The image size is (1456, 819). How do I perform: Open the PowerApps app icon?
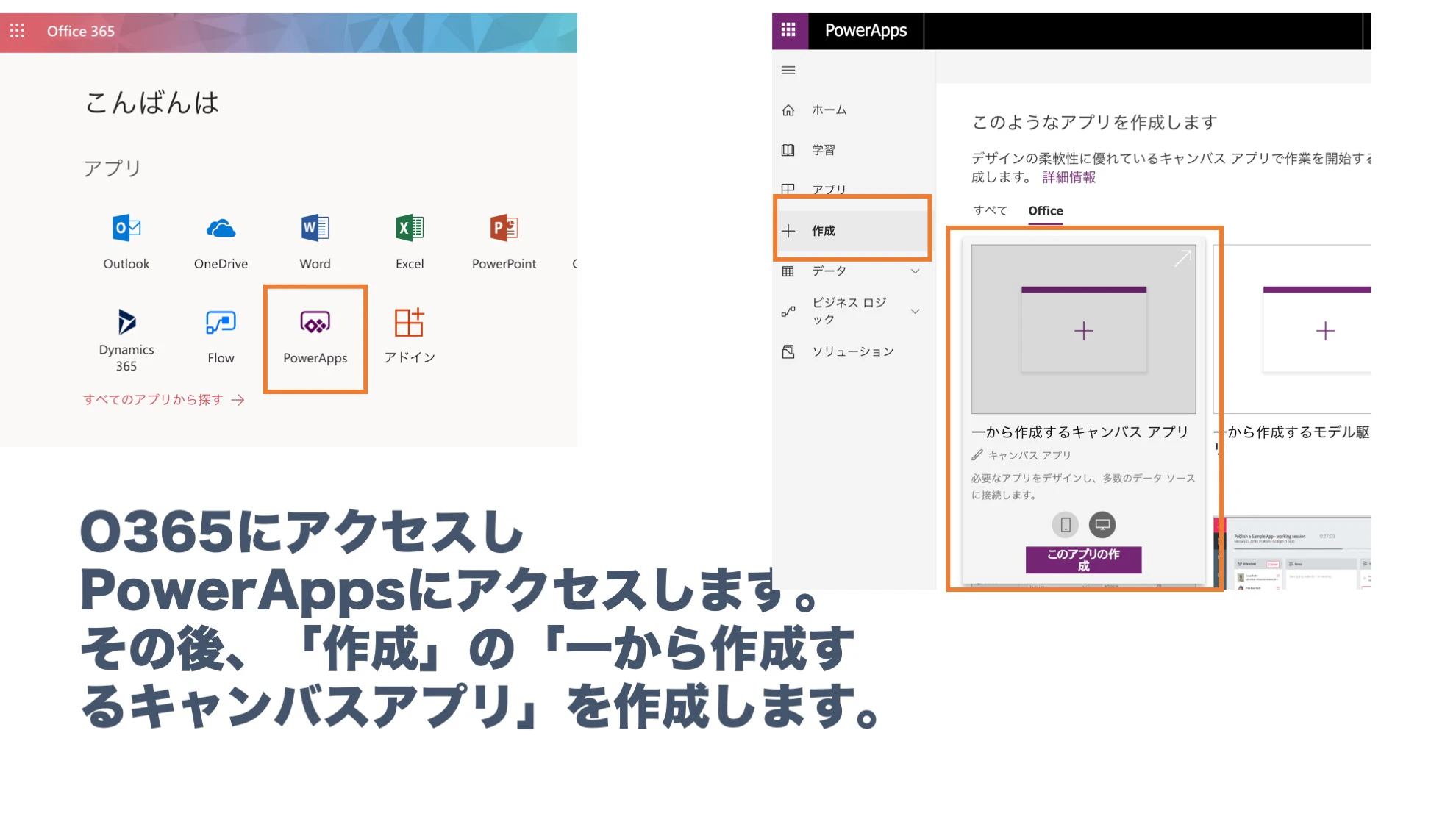coord(315,322)
